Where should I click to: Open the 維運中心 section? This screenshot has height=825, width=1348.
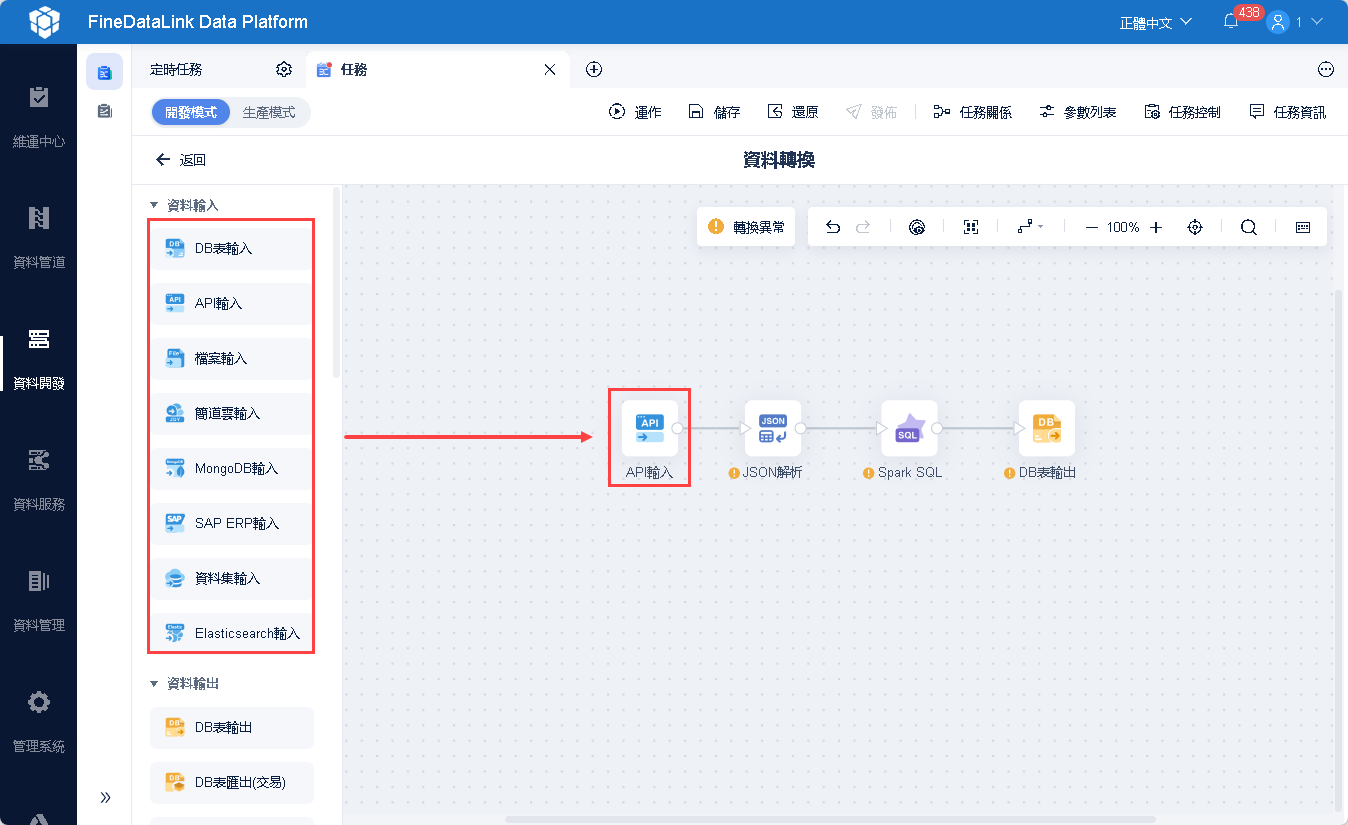pos(38,117)
